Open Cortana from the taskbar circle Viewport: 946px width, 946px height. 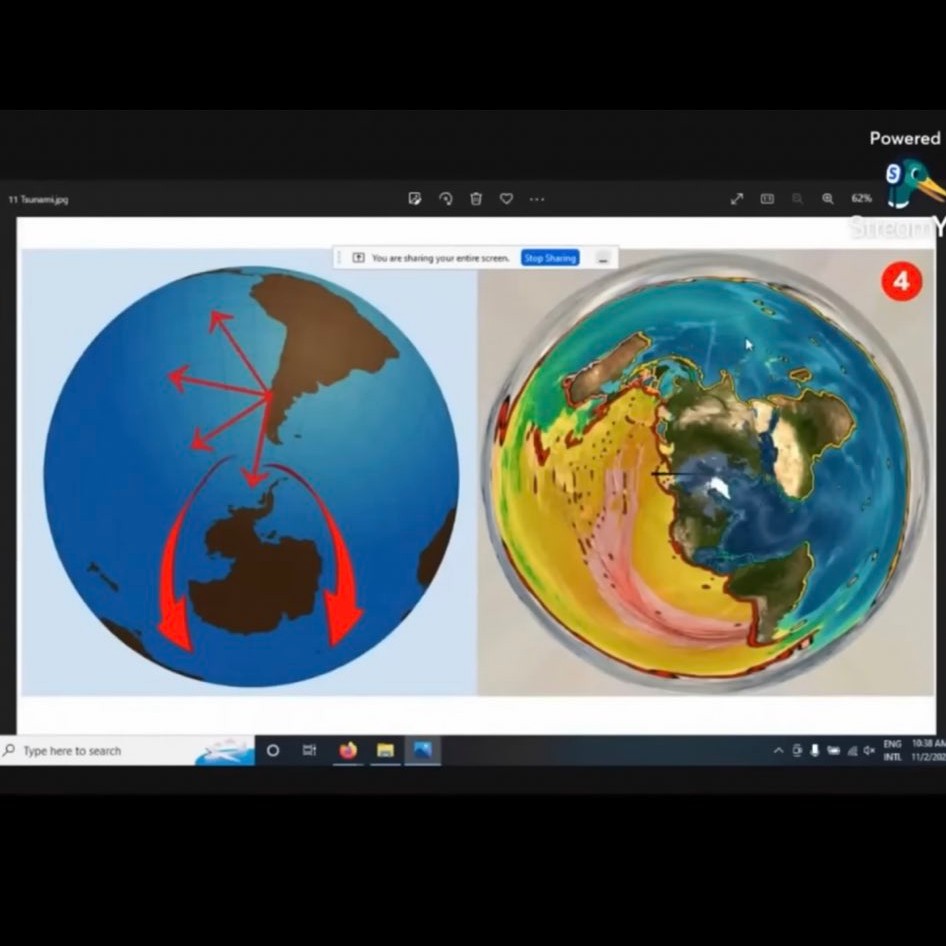tap(273, 751)
